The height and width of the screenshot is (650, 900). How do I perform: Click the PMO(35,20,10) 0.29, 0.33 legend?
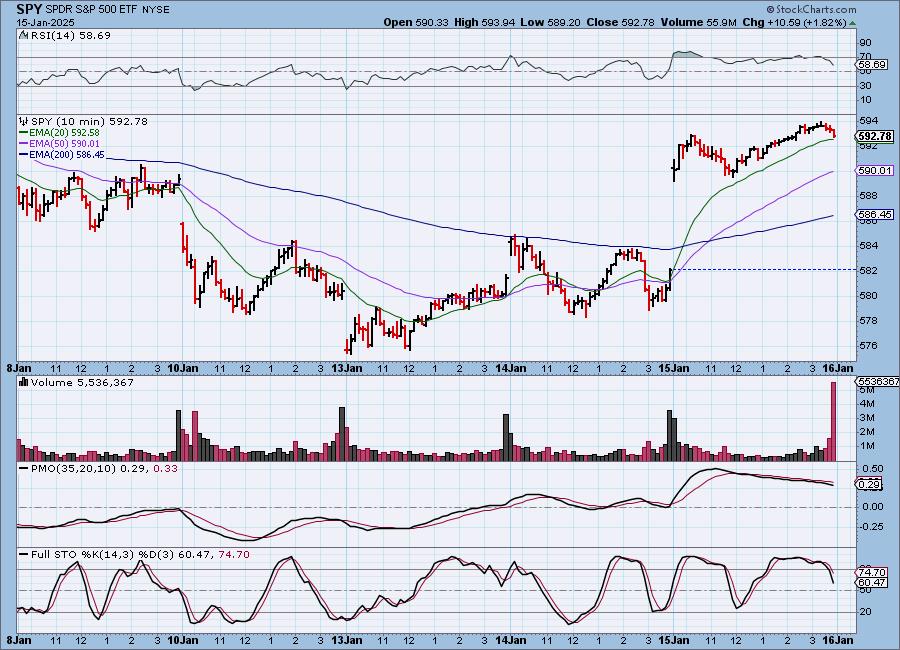click(104, 469)
